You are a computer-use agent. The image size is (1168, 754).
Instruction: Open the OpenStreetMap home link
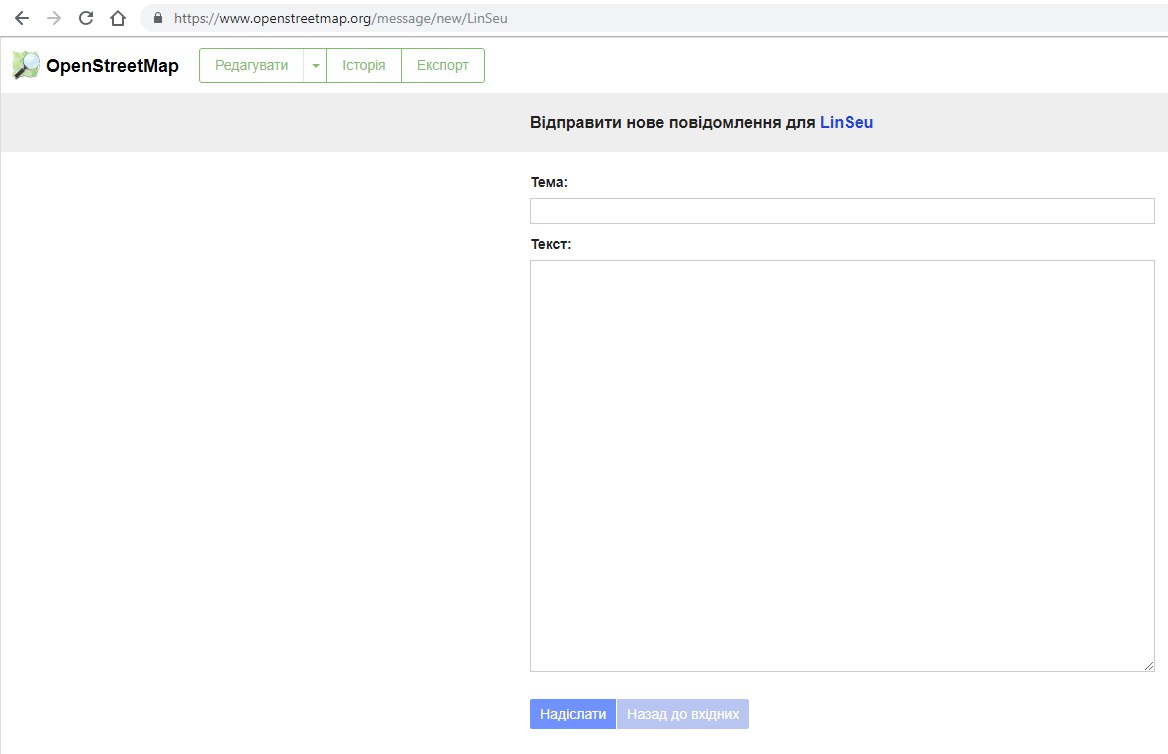coord(112,66)
